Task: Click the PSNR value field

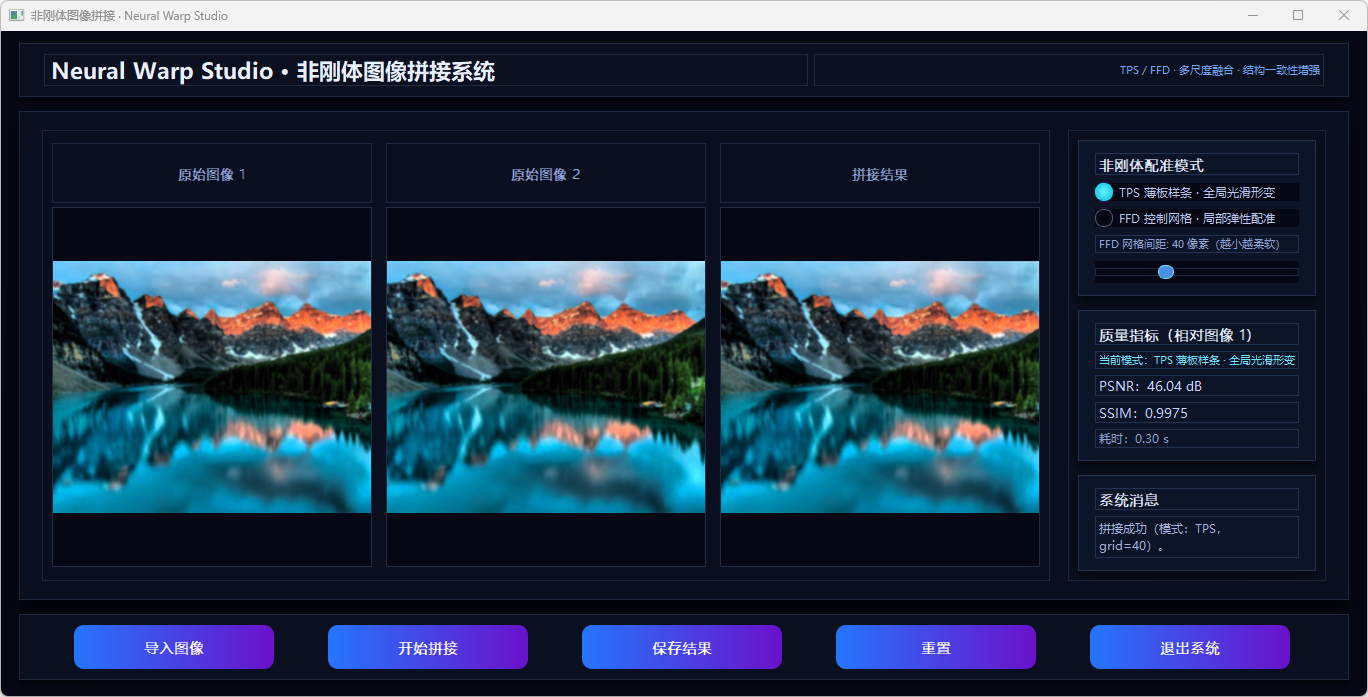Action: [x=1197, y=386]
